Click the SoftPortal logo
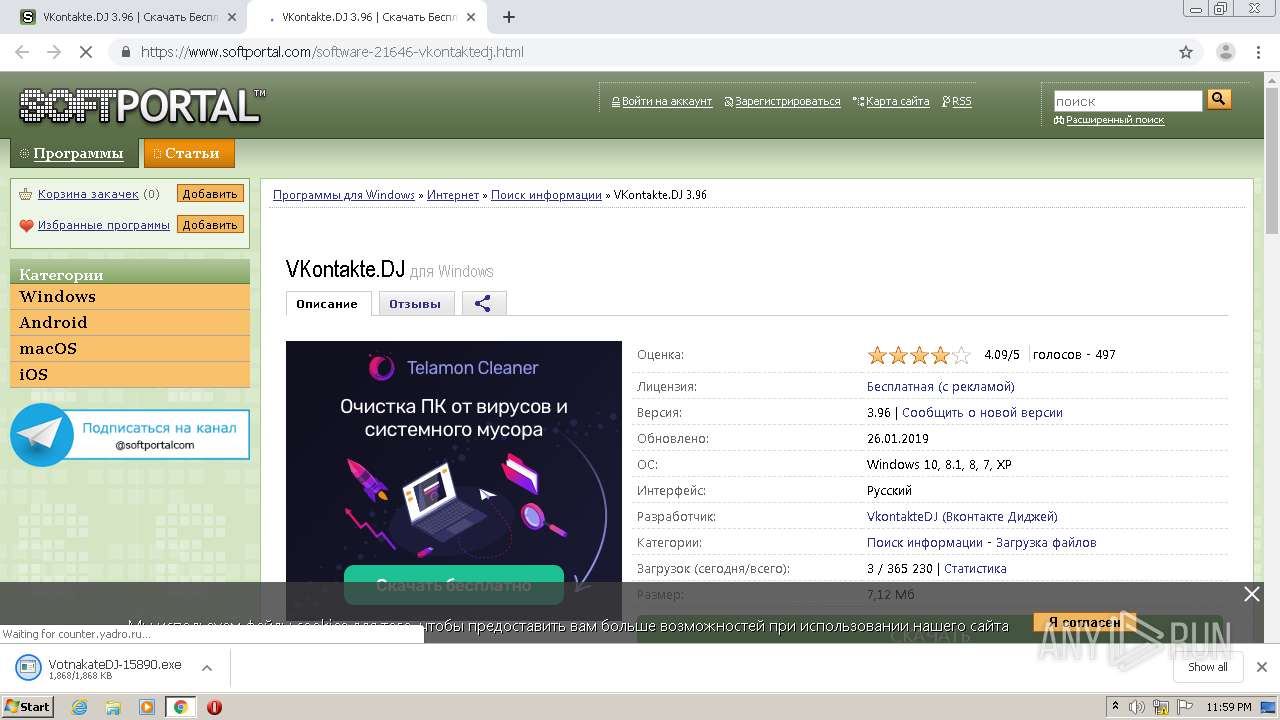This screenshot has width=1280, height=720. pos(142,105)
